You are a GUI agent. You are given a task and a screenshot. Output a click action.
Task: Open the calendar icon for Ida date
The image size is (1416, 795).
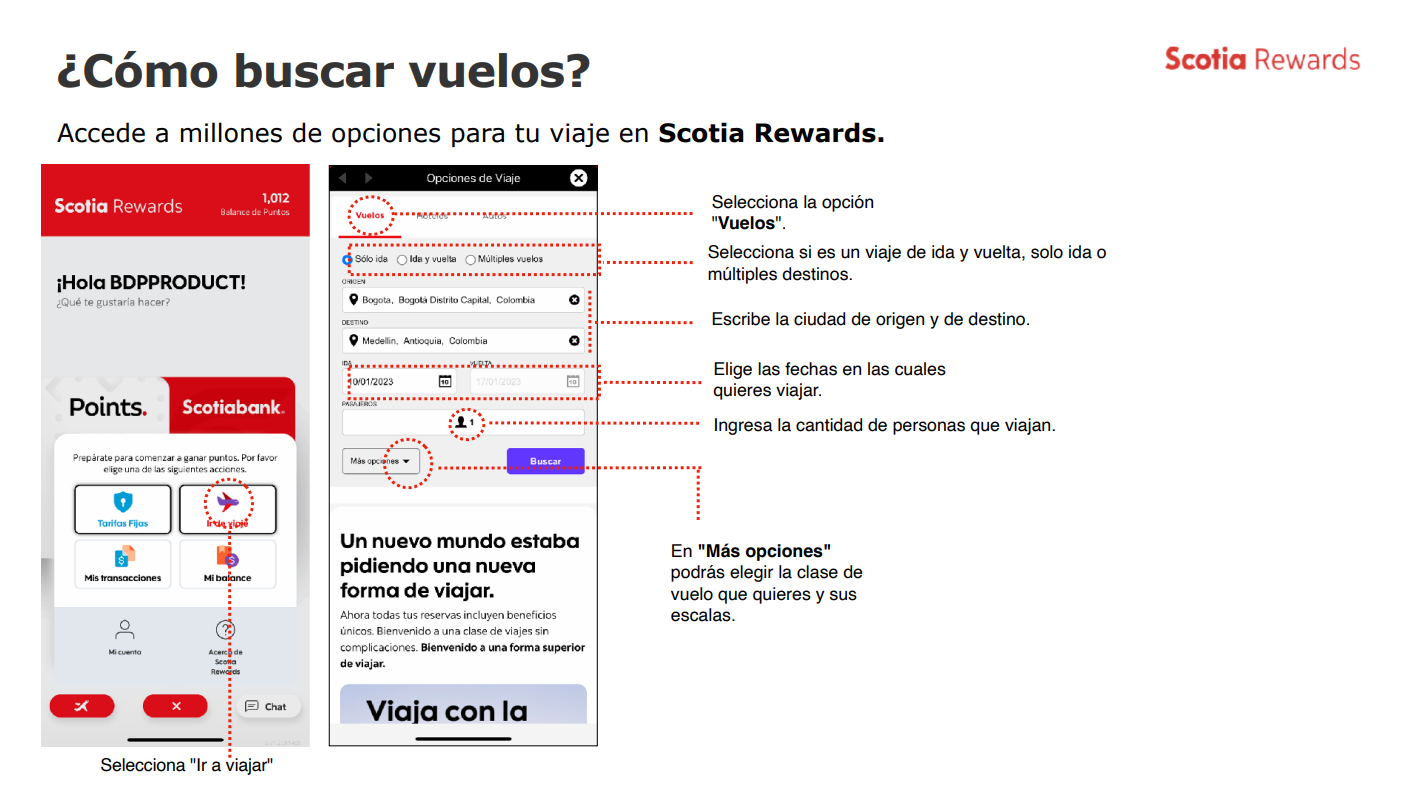point(445,381)
